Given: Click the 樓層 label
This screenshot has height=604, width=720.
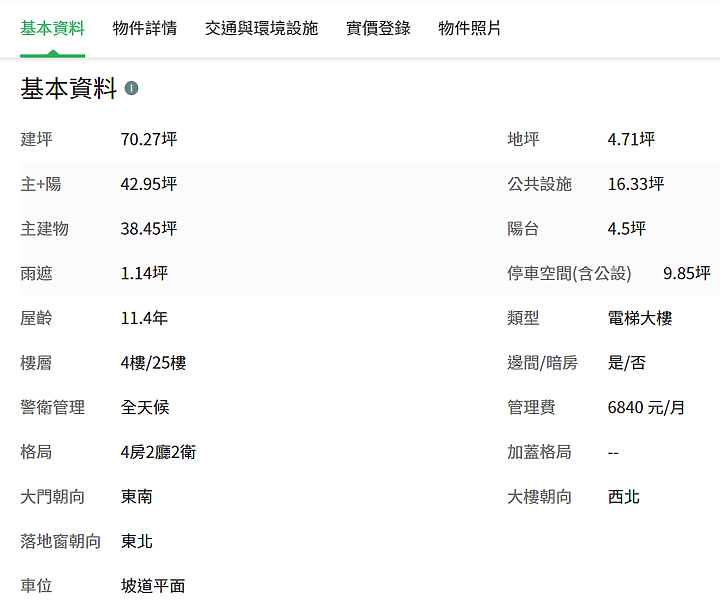Looking at the screenshot, I should pos(36,363).
